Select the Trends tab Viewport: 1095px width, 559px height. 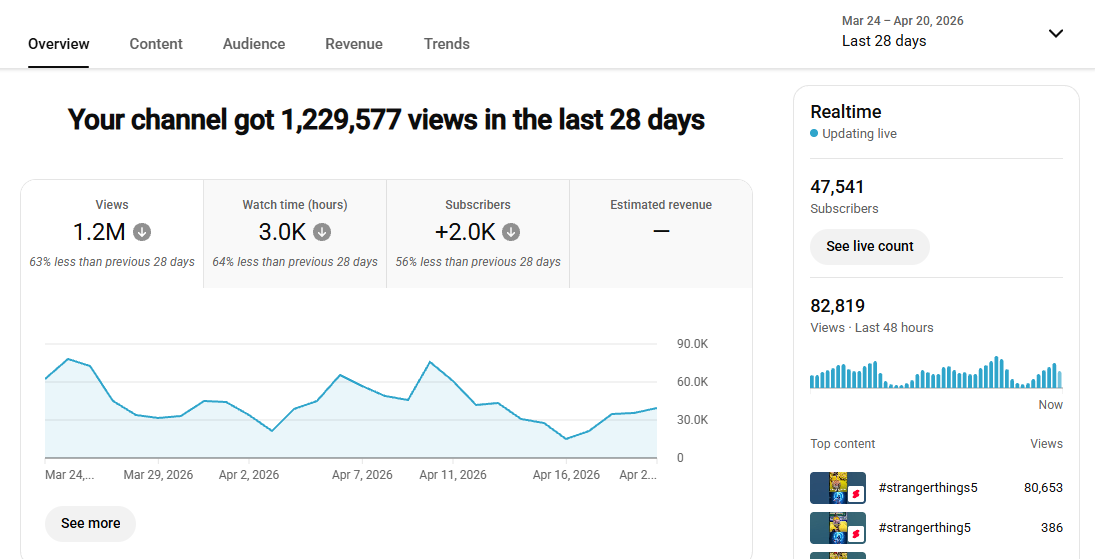click(446, 44)
